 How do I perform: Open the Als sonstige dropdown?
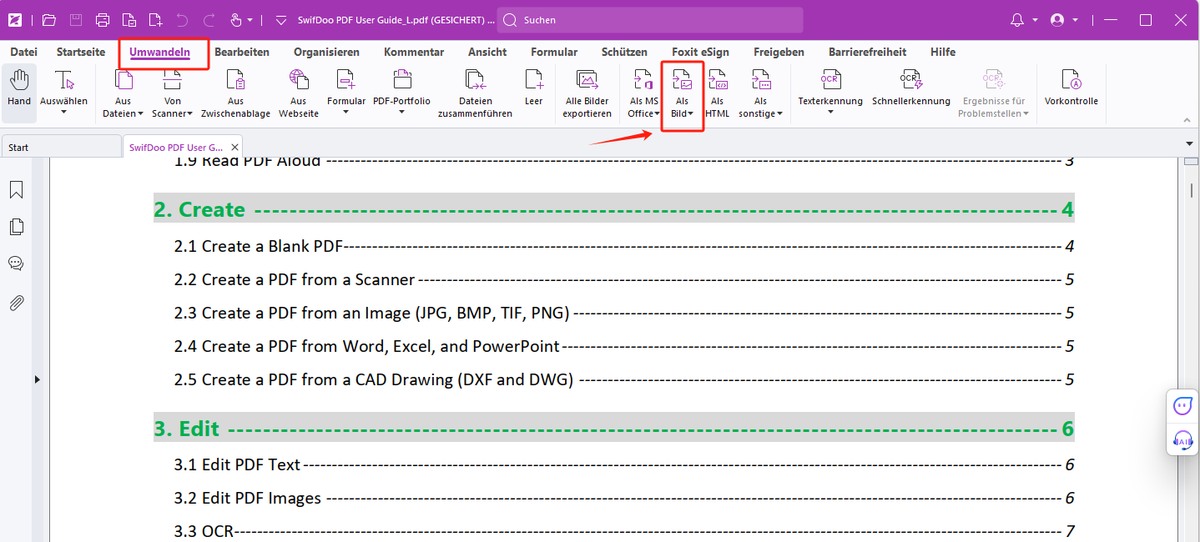pos(780,114)
